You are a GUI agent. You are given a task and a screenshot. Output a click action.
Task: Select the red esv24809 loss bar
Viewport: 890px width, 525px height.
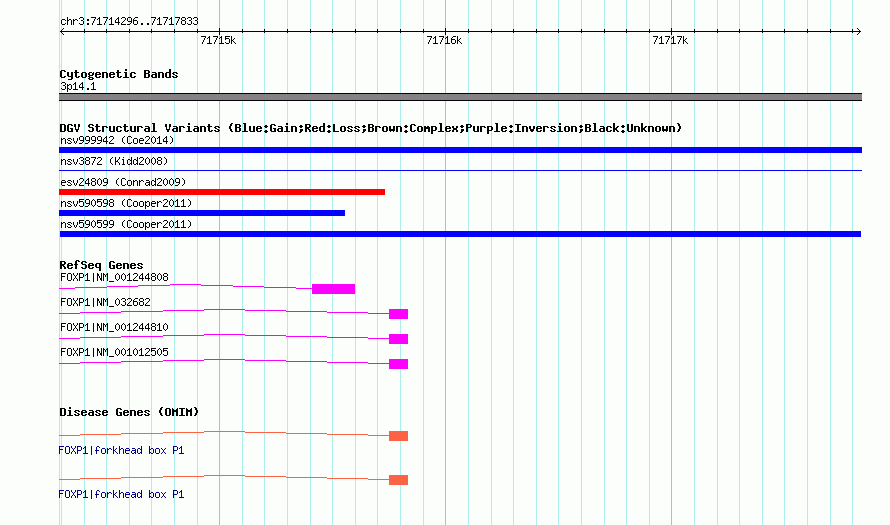(x=222, y=192)
